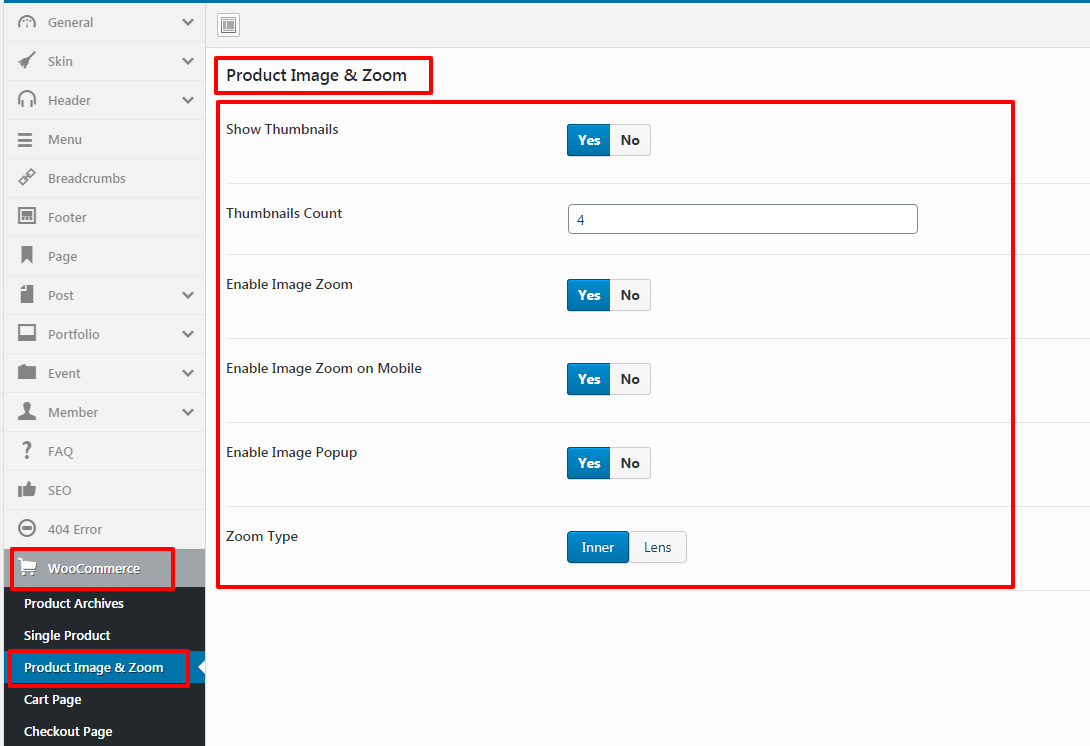
Task: Open the 404 Error settings
Action: tap(104, 529)
